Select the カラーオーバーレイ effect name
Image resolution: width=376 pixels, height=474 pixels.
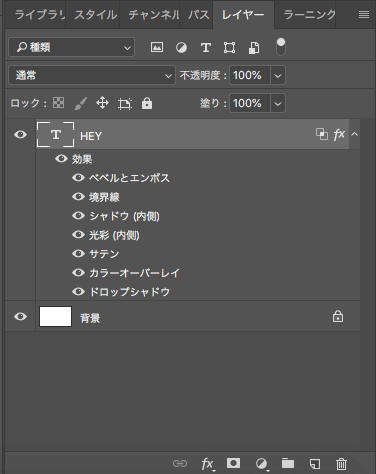(x=135, y=273)
